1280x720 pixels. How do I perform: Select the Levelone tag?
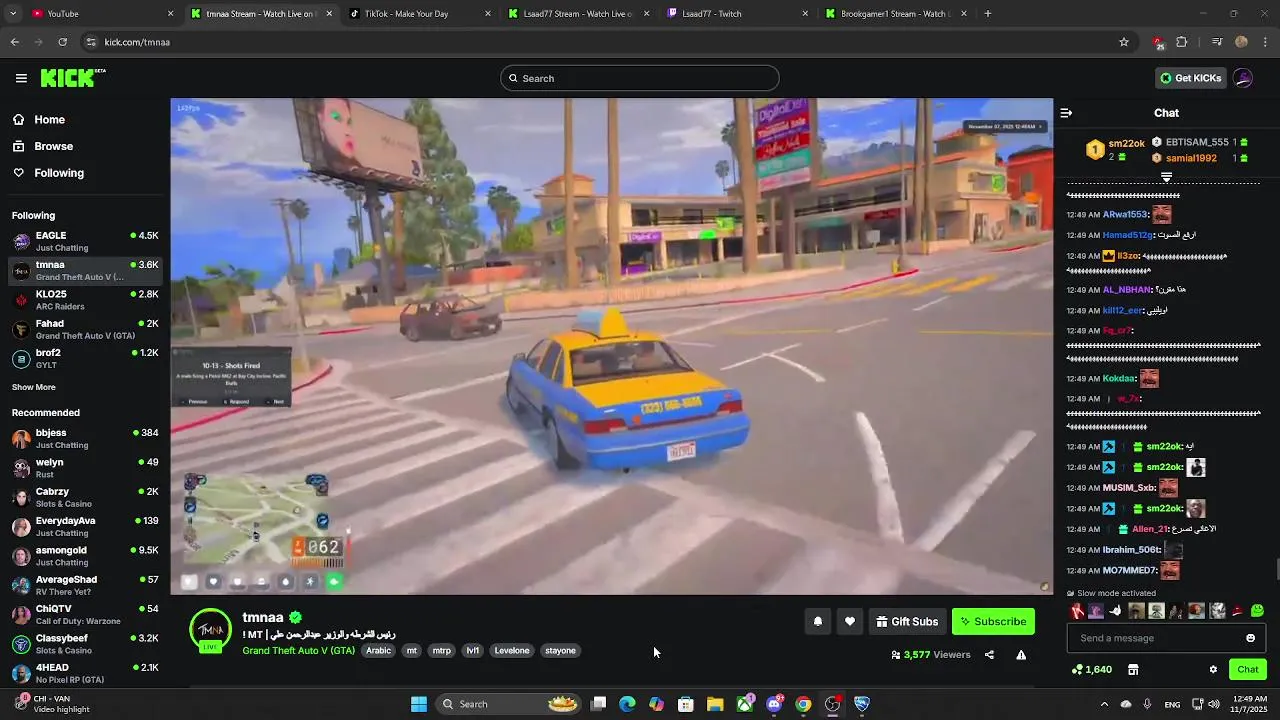[511, 650]
